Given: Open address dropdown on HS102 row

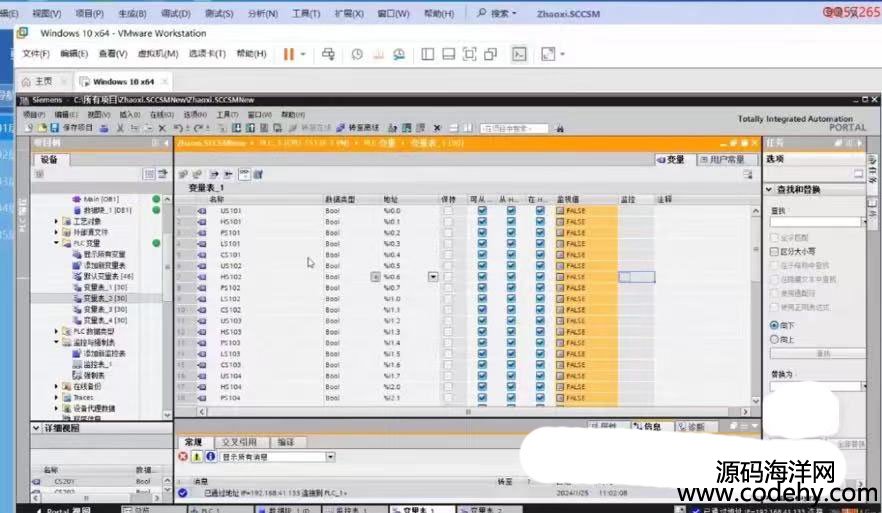Looking at the screenshot, I should coord(433,277).
